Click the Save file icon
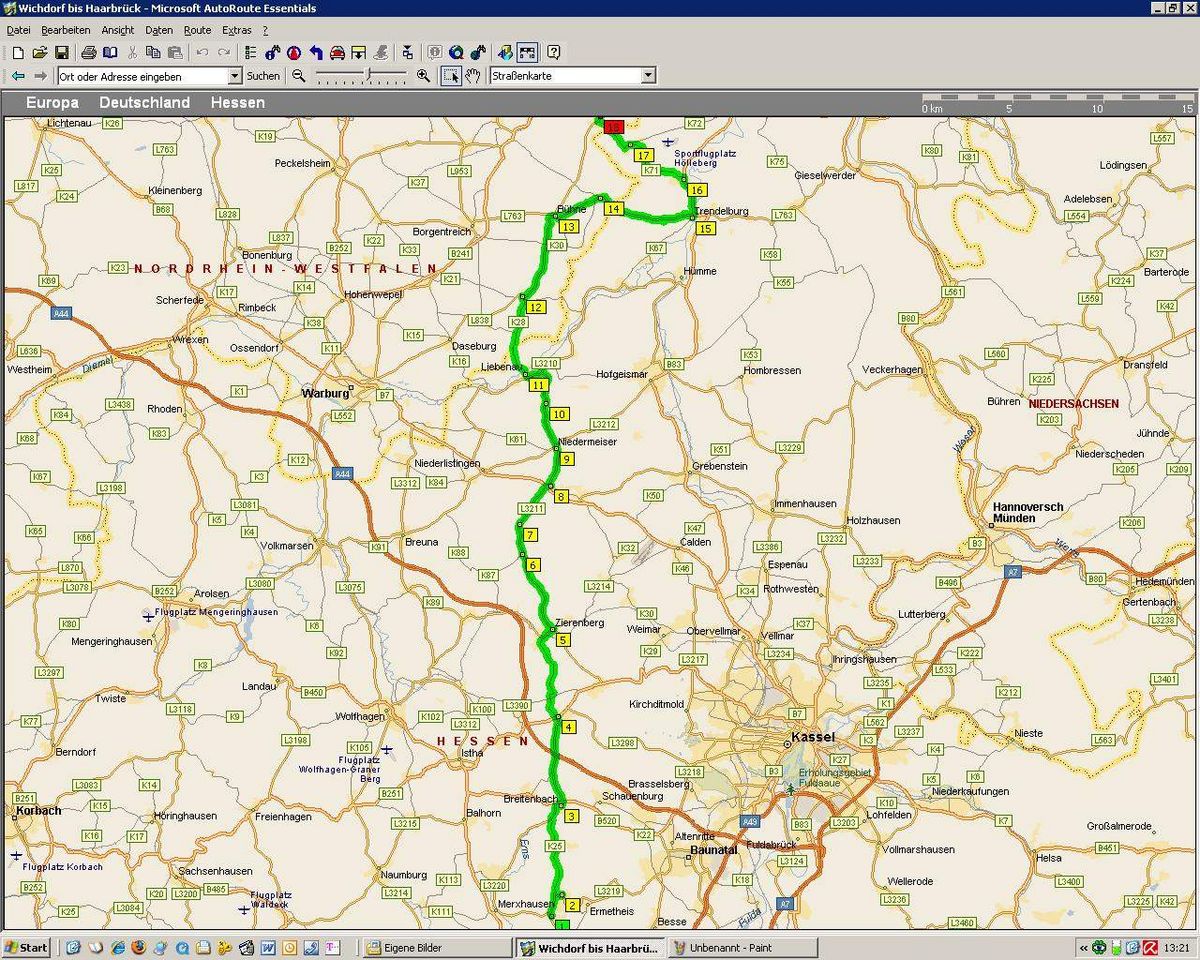Screen dimensions: 1200x960 tap(62, 52)
